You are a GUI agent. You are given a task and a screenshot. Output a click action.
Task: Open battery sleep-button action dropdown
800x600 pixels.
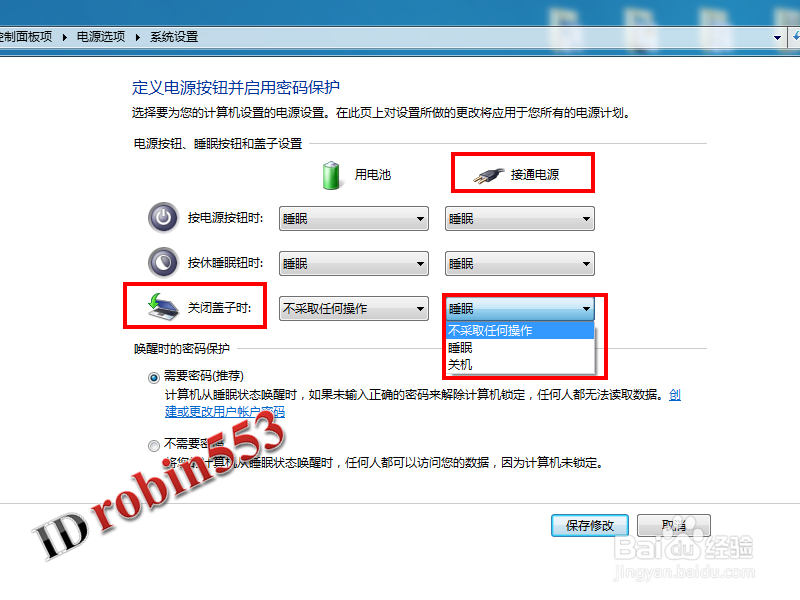[354, 264]
